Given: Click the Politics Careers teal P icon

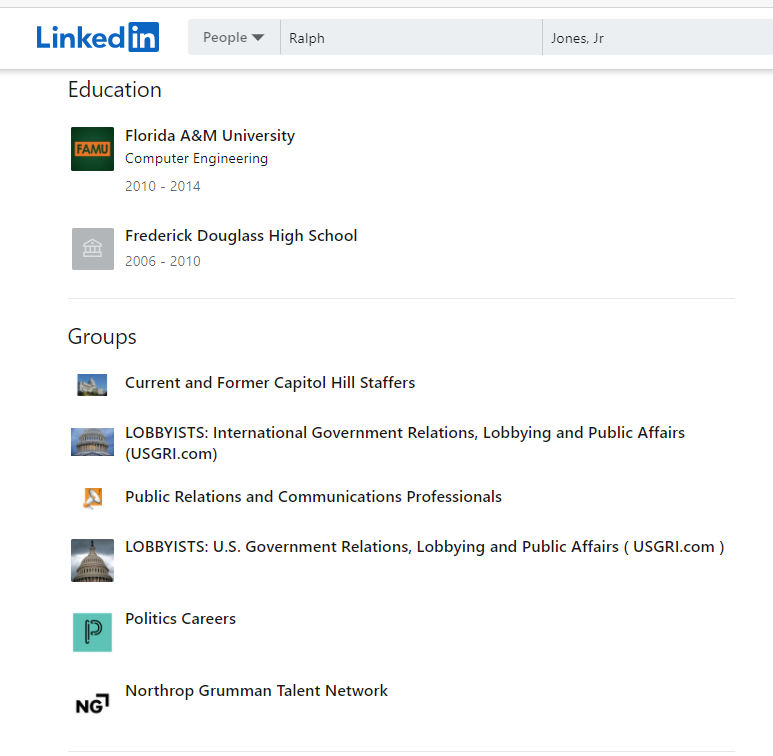Looking at the screenshot, I should coord(92,632).
